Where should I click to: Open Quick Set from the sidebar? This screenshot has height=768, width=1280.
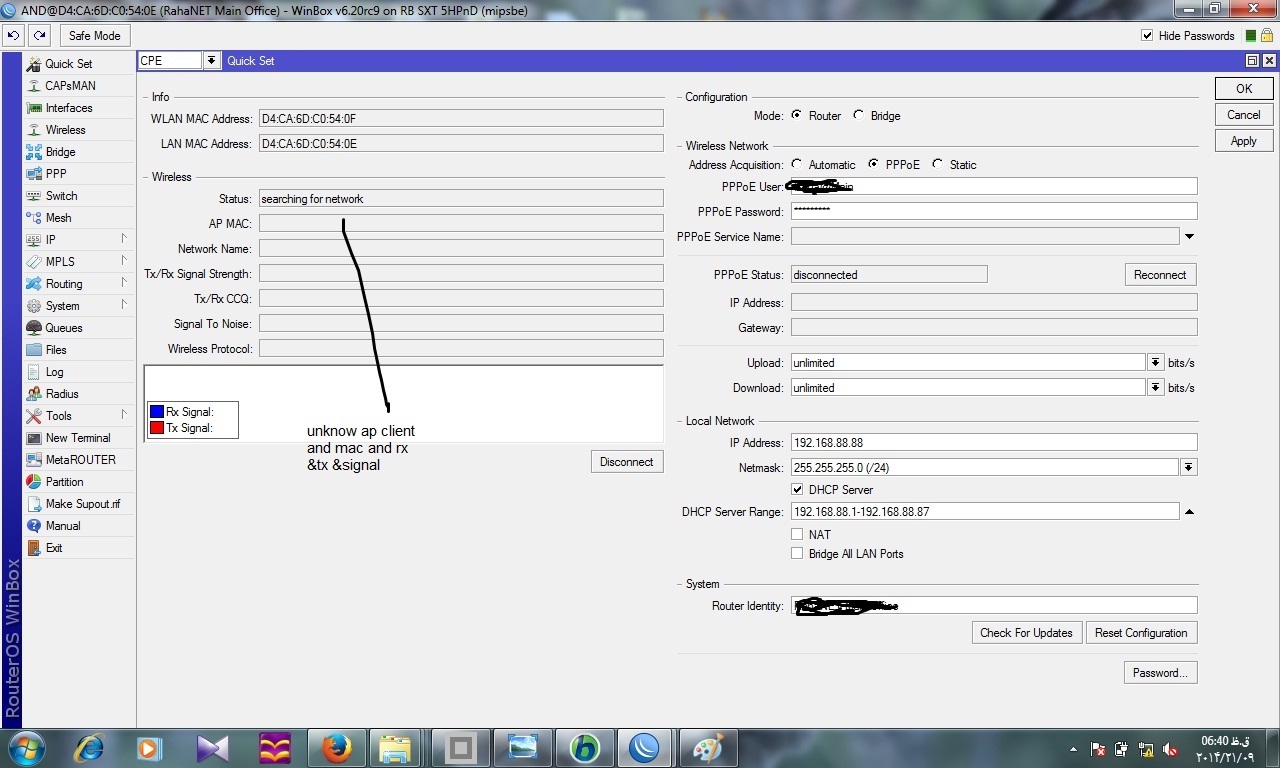coord(68,64)
